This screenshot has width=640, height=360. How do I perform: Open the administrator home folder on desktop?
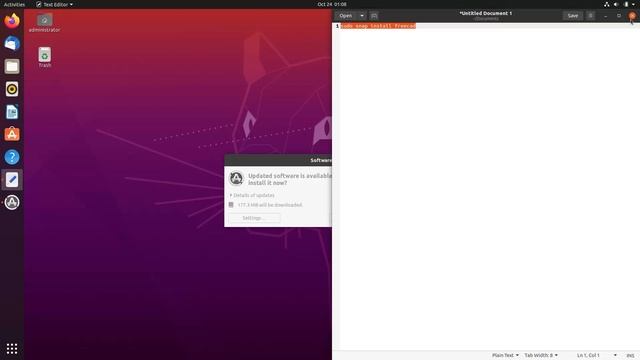click(44, 23)
